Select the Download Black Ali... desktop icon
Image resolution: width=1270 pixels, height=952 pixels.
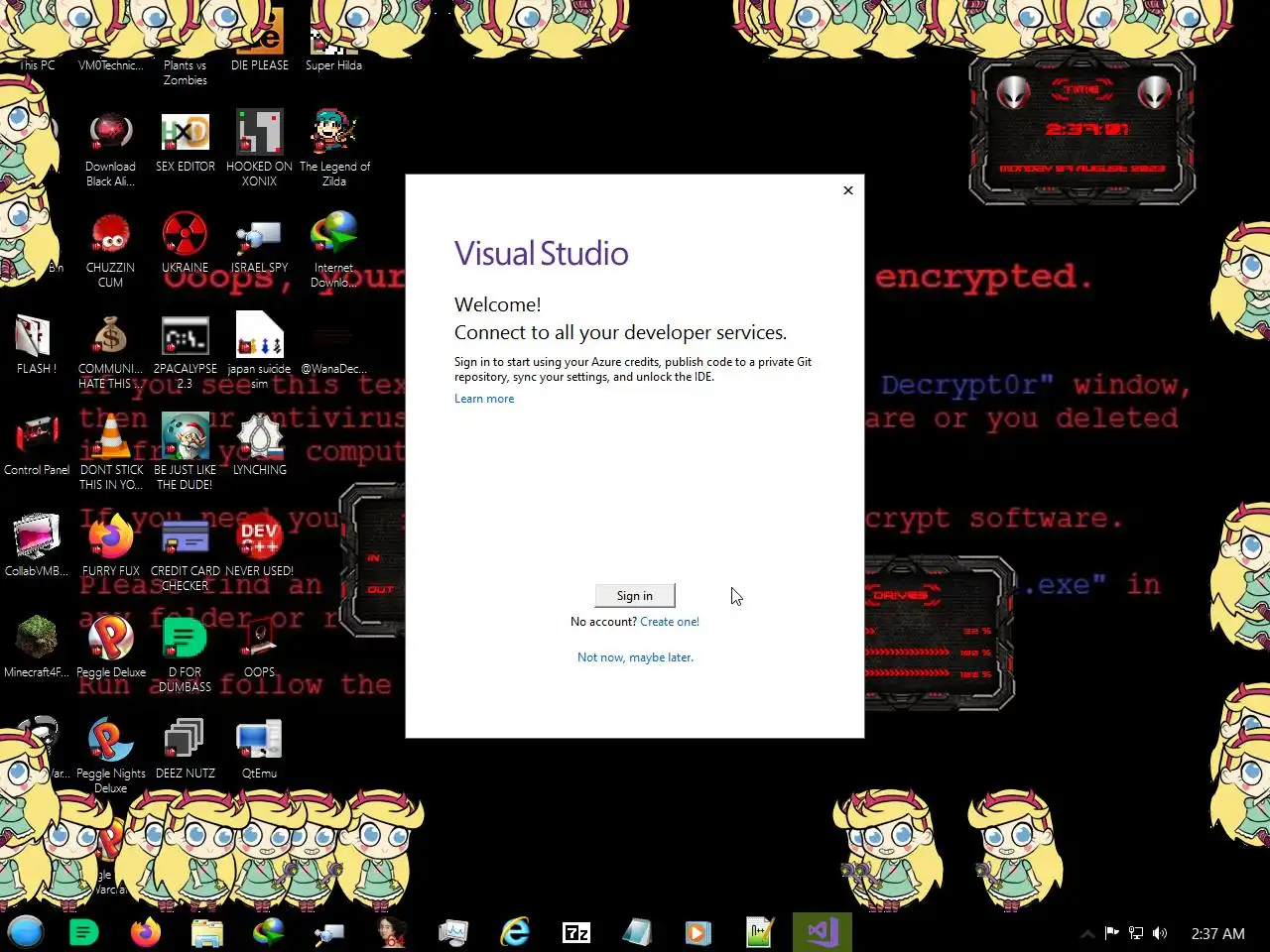click(110, 149)
